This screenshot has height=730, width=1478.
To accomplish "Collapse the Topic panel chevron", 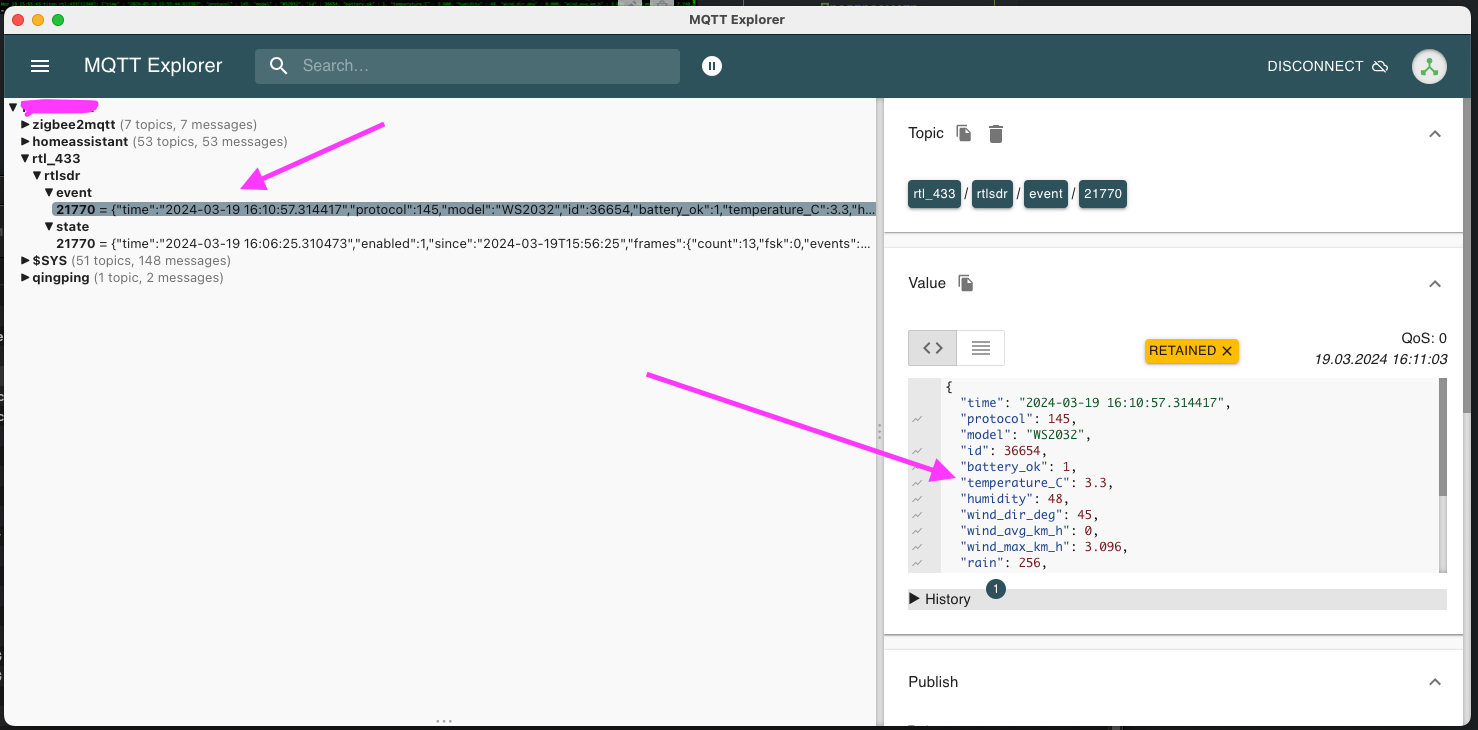I will [1435, 134].
